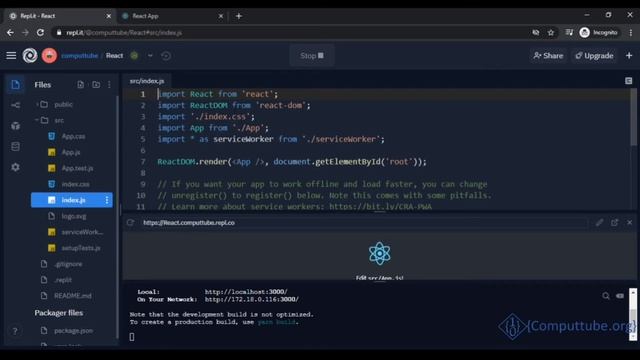The width and height of the screenshot is (640, 360).
Task: Click editor line 7 ReactDOM.render code
Action: pyautogui.click(x=292, y=162)
